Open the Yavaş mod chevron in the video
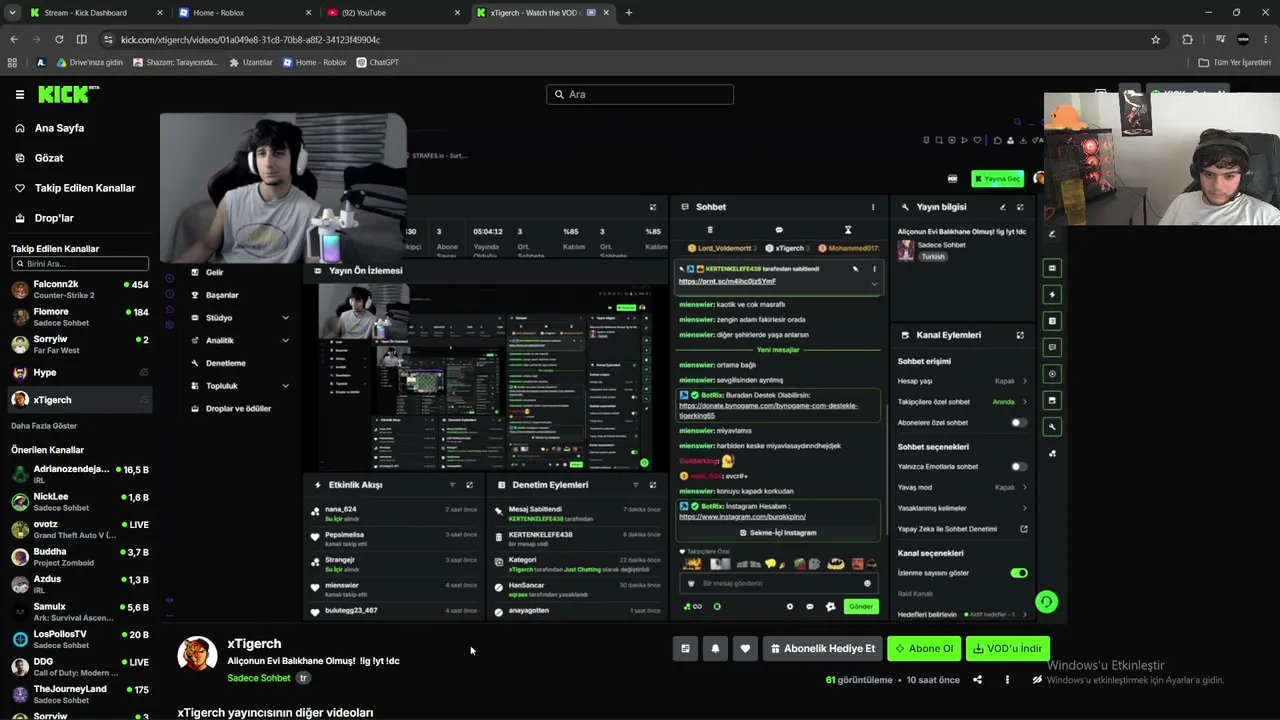This screenshot has width=1280, height=720. tap(1024, 488)
